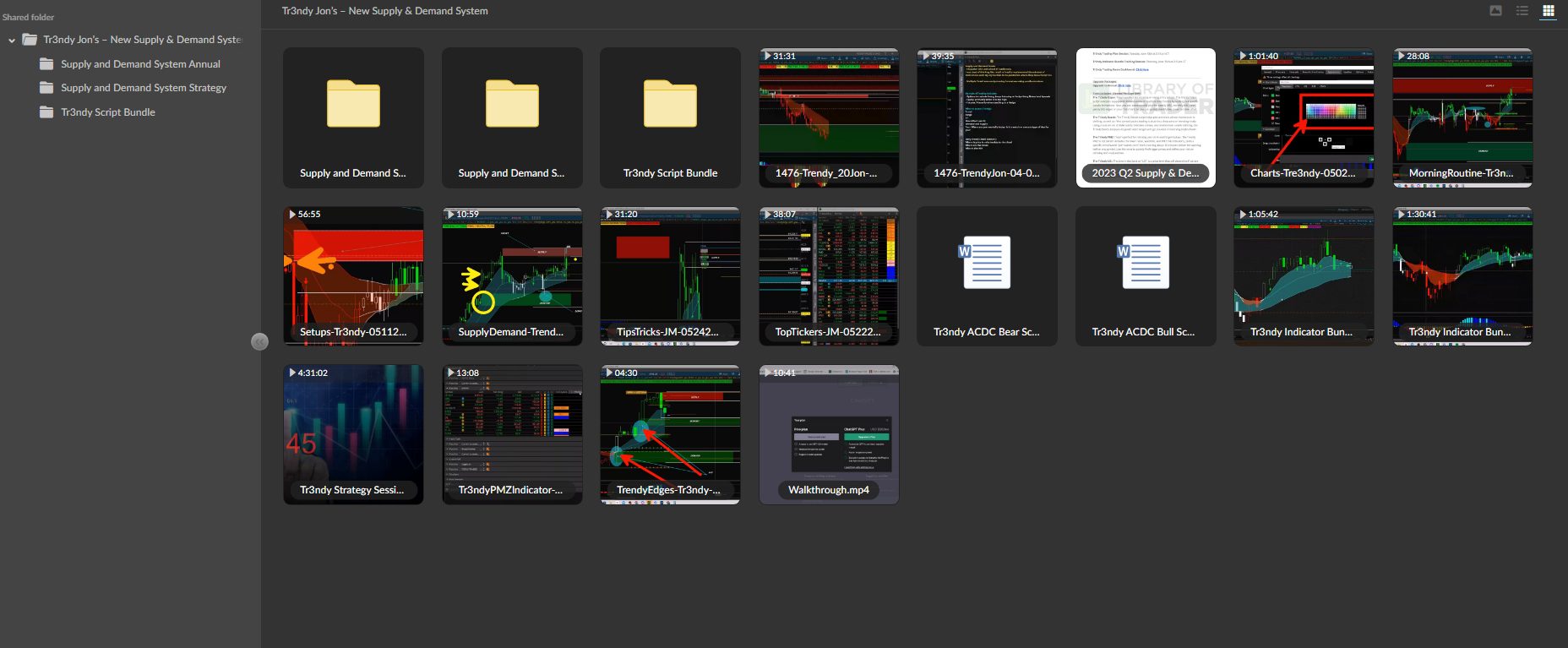Viewport: 1568px width, 648px height.
Task: Open 2023 Q2 Supply & De... document
Action: click(x=1146, y=117)
